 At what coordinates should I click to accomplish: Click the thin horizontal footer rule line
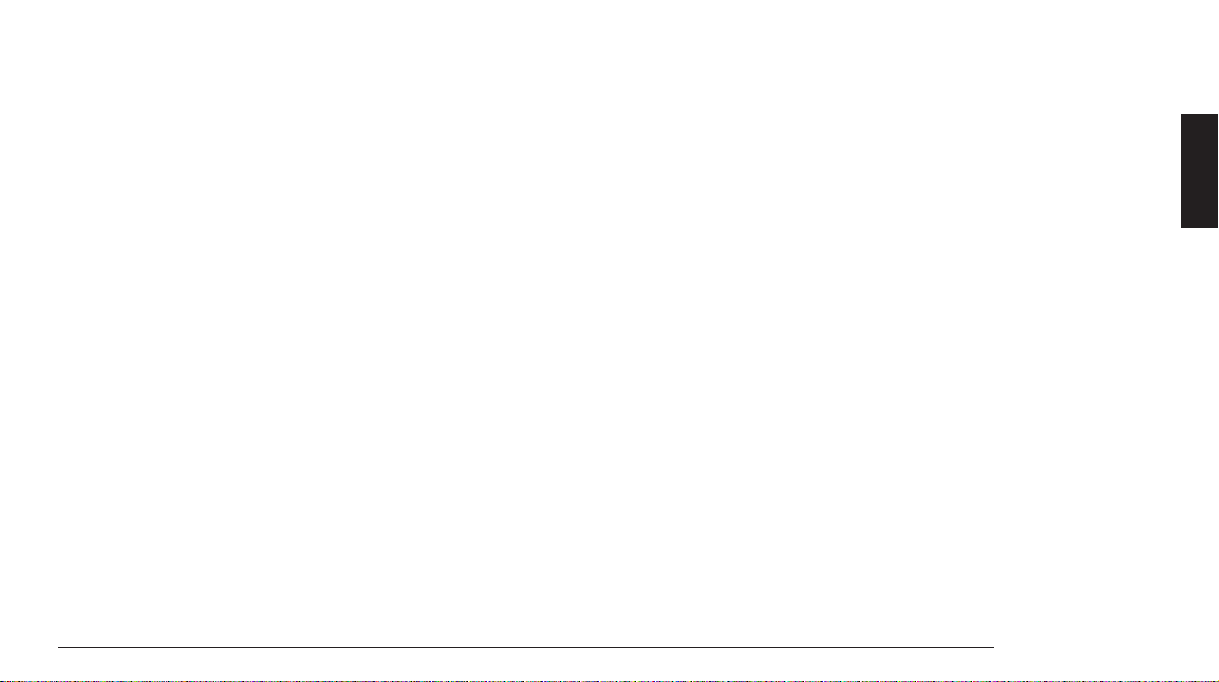[x=526, y=647]
